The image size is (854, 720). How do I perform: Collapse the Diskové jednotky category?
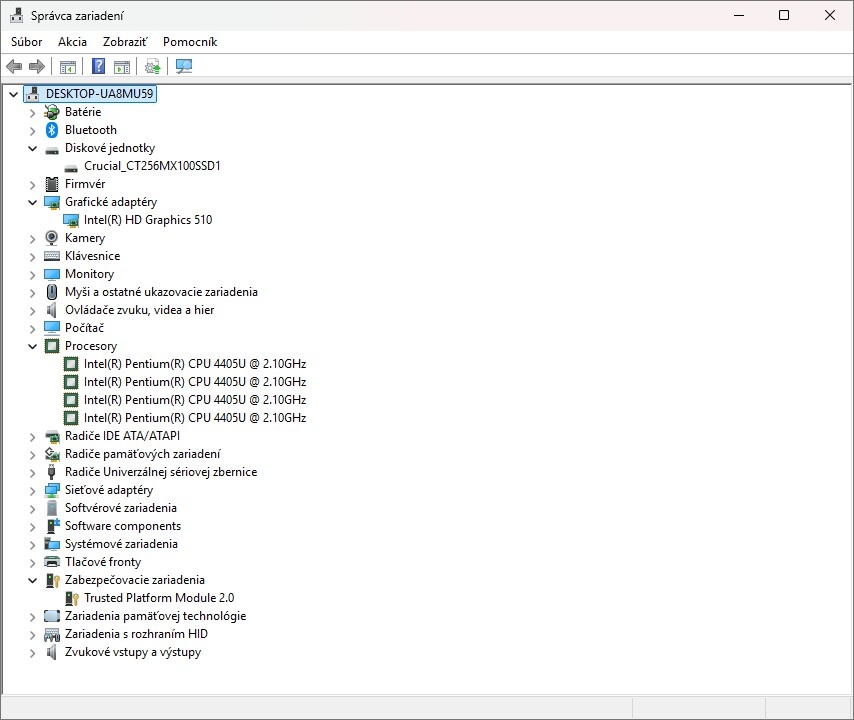32,147
